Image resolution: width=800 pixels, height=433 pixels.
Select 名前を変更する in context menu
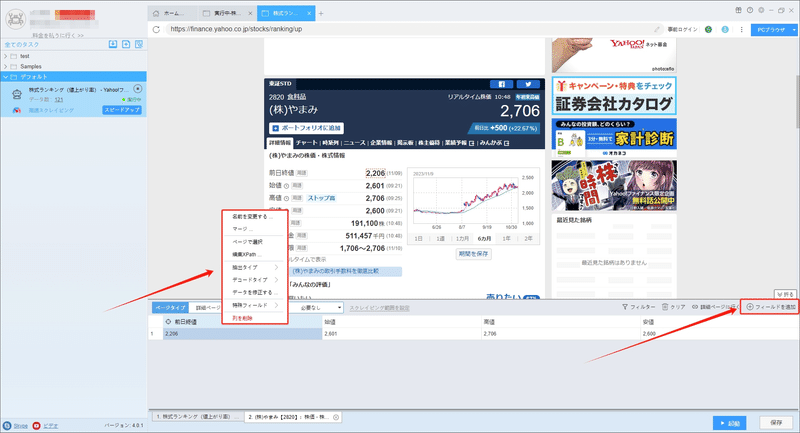tap(255, 216)
